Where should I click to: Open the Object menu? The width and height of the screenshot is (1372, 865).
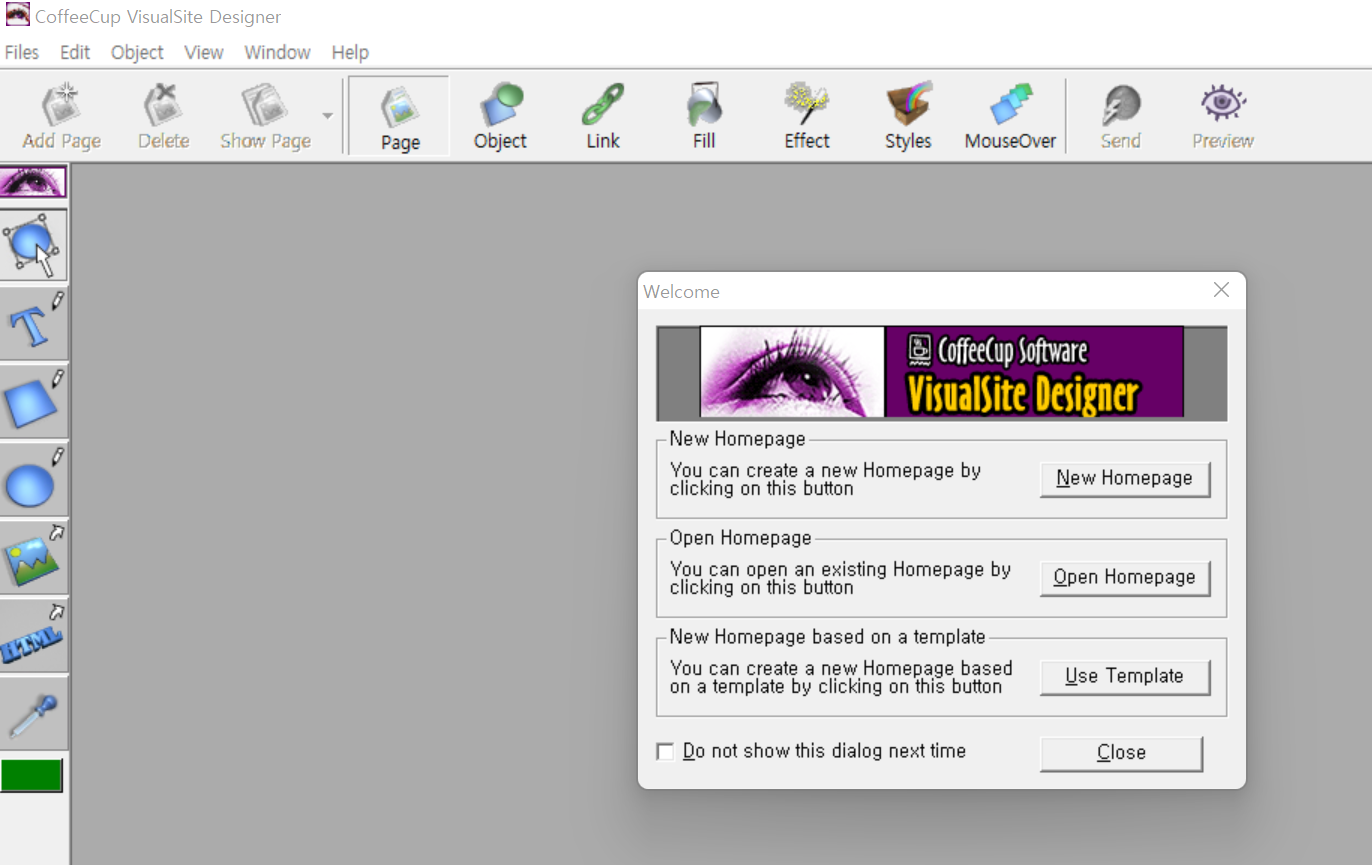click(137, 52)
